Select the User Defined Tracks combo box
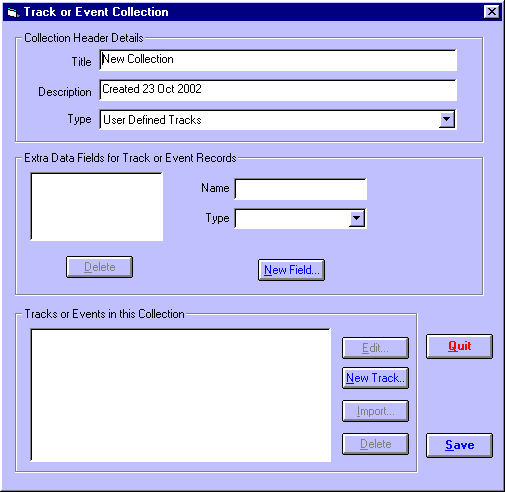 pos(277,120)
